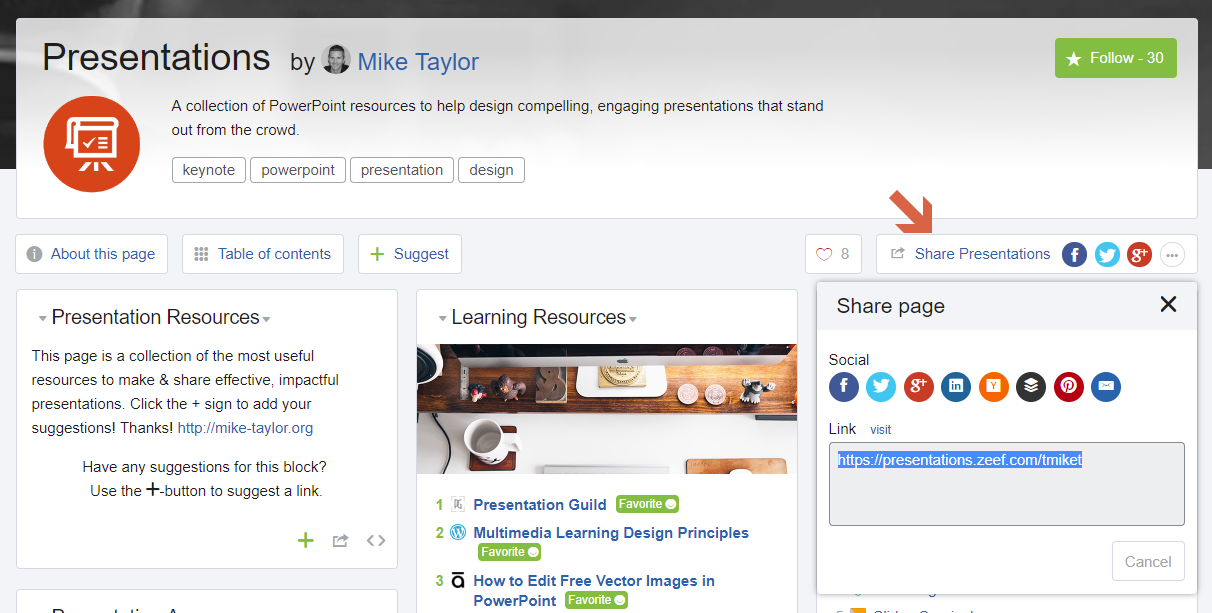Open About this page
1212x613 pixels.
(x=91, y=254)
